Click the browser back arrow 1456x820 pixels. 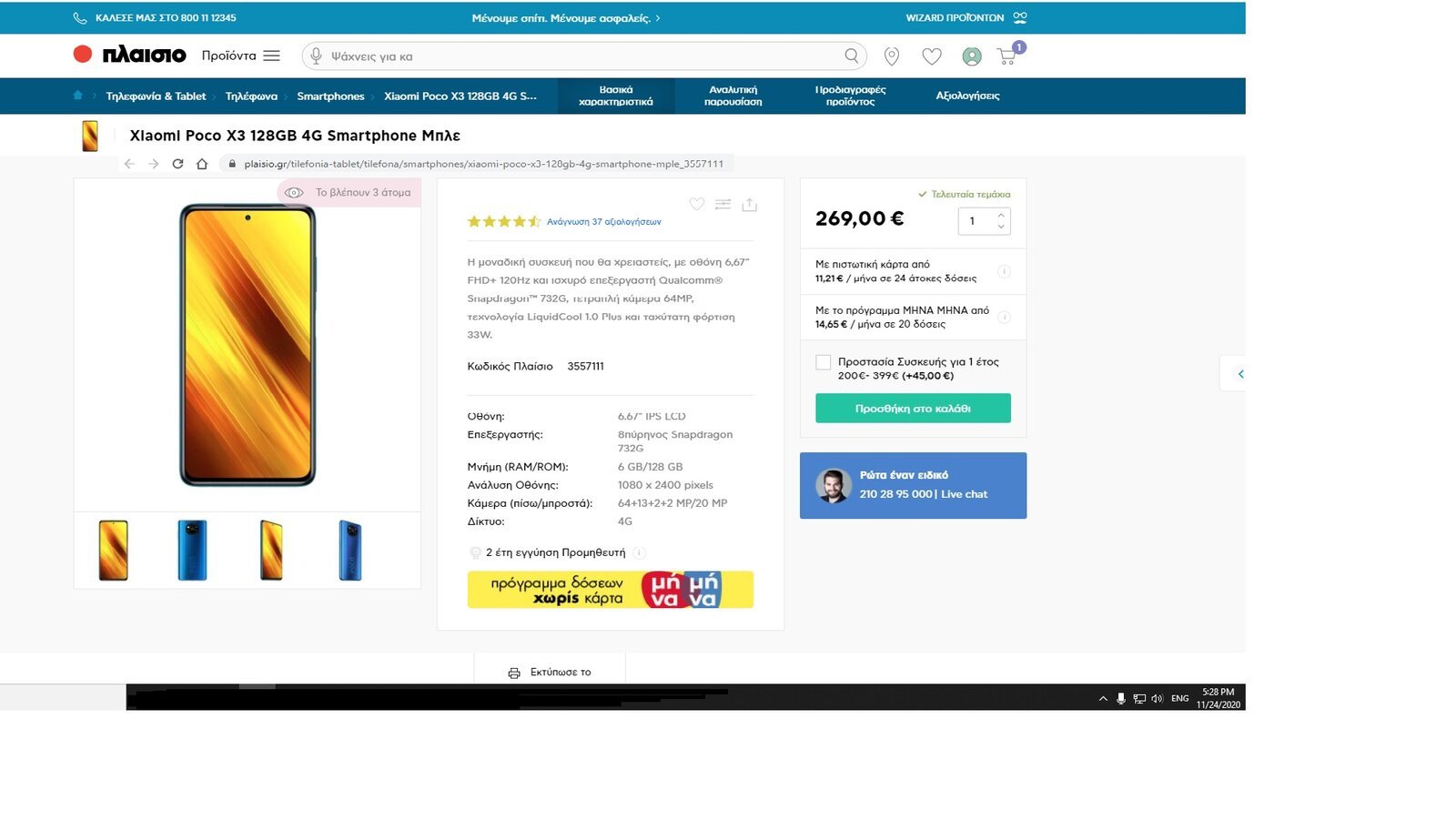(129, 164)
